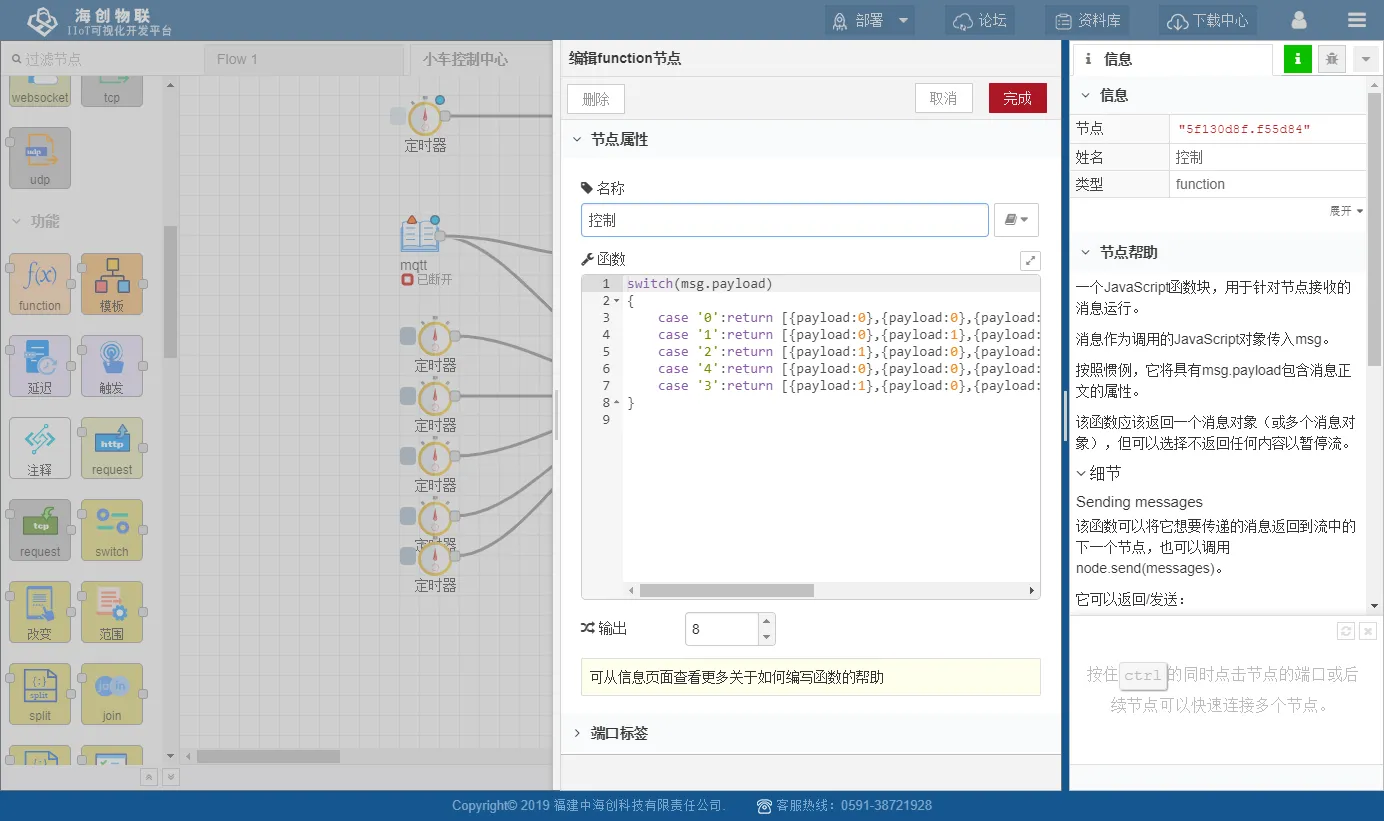1384x821 pixels.
Task: Click the fold arrow at line 8
Action: click(x=616, y=403)
